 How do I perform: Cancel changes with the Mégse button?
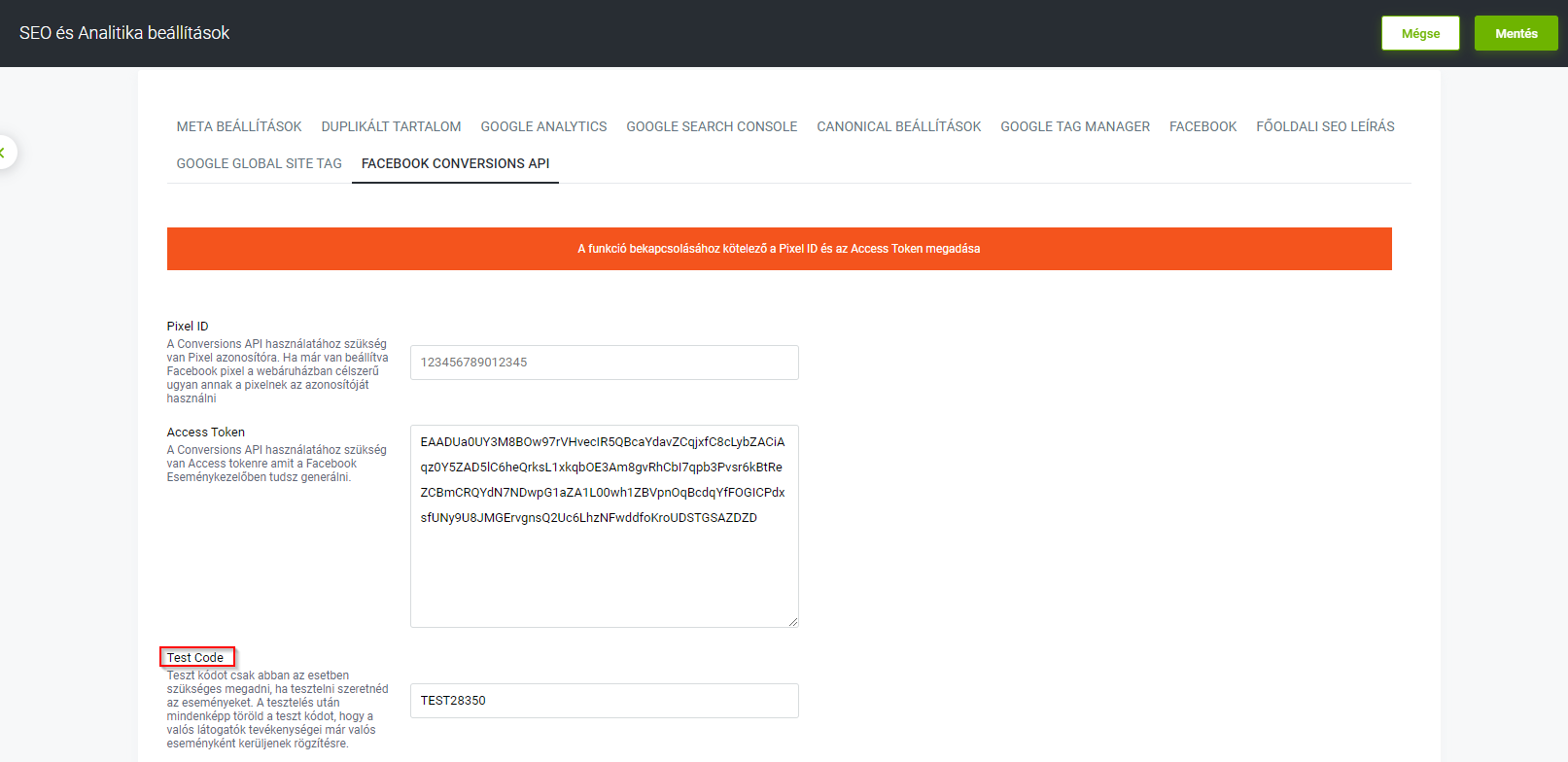pyautogui.click(x=1420, y=33)
